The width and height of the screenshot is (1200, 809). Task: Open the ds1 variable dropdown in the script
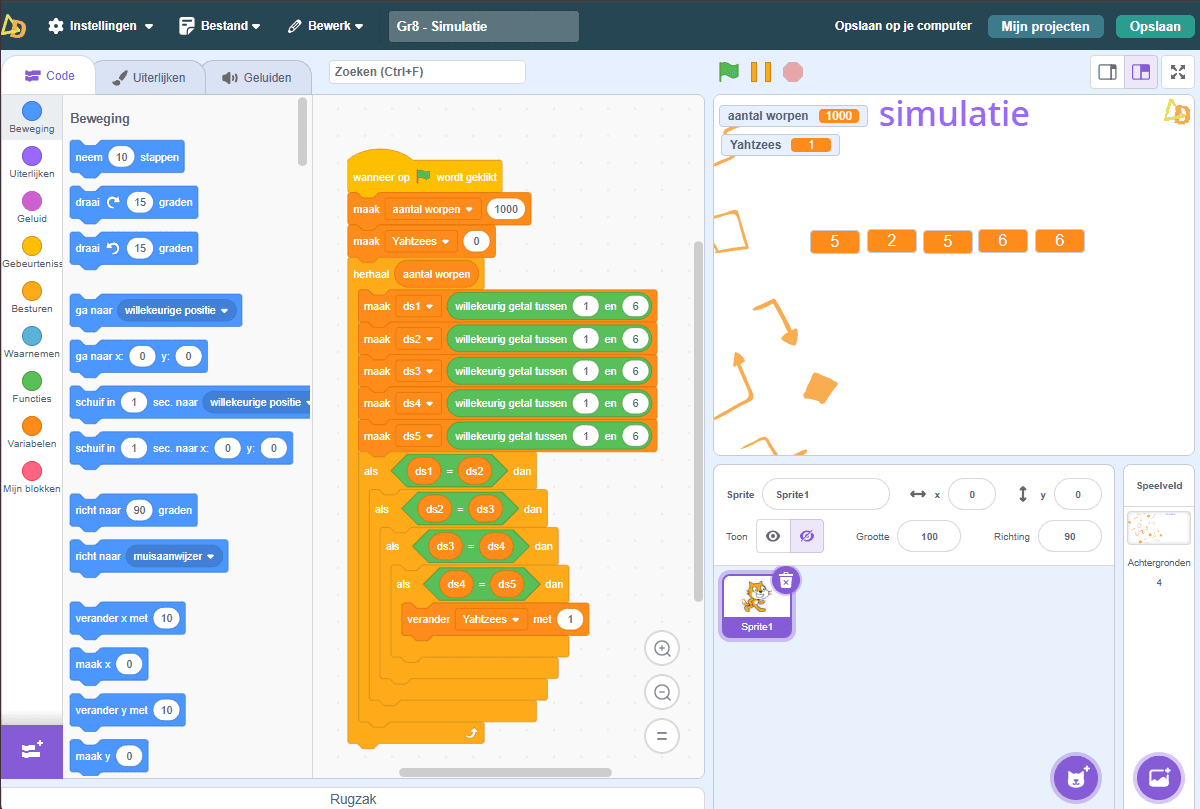click(418, 306)
